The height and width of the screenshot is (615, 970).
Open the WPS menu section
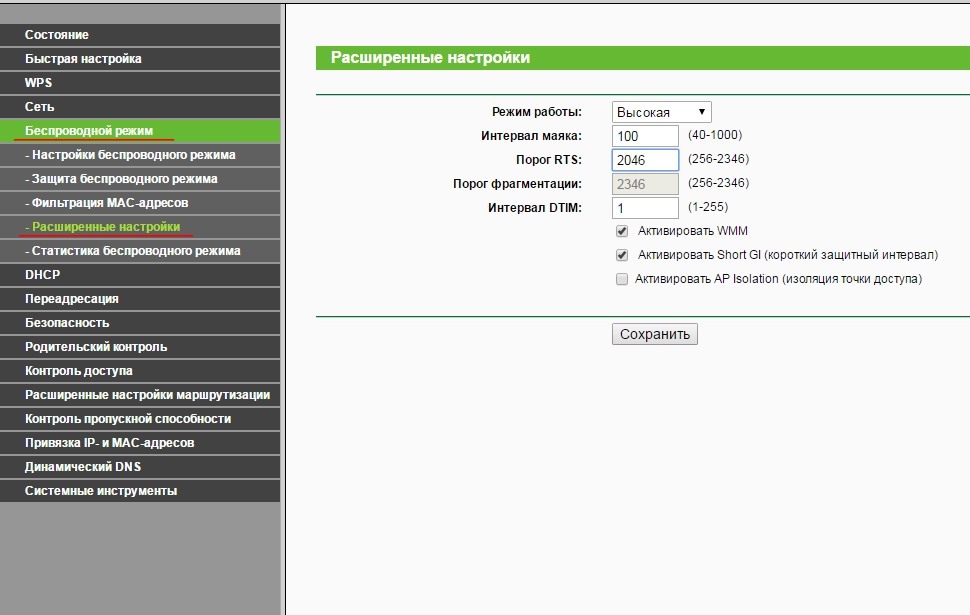(140, 83)
